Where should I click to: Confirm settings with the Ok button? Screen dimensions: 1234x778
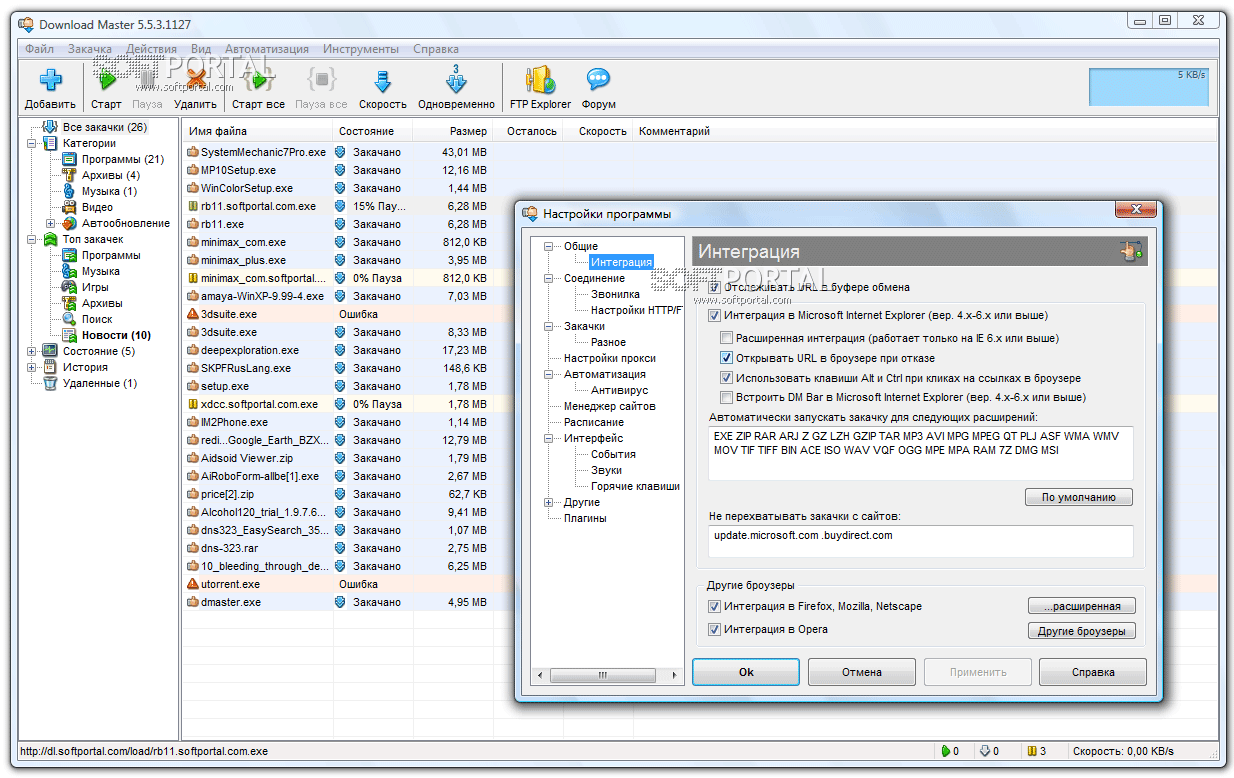click(x=746, y=672)
